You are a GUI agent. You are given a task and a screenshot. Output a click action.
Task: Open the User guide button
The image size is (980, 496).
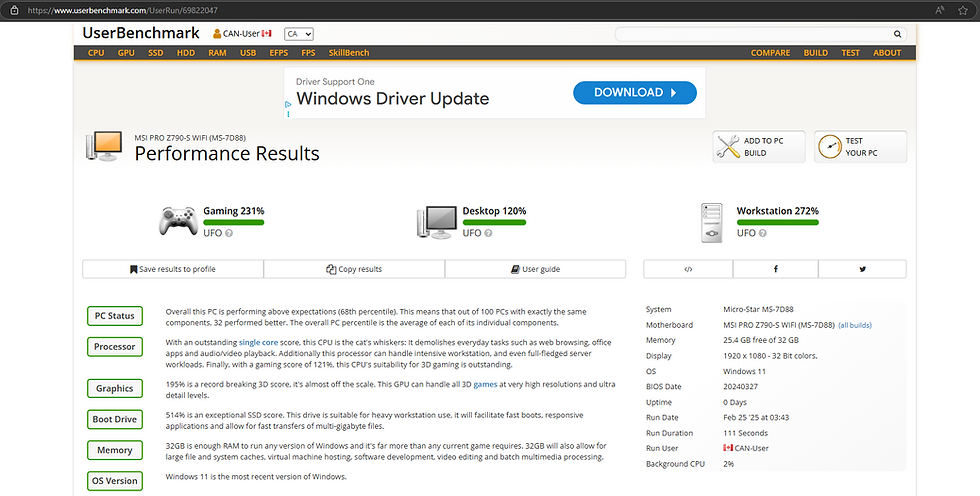point(536,269)
